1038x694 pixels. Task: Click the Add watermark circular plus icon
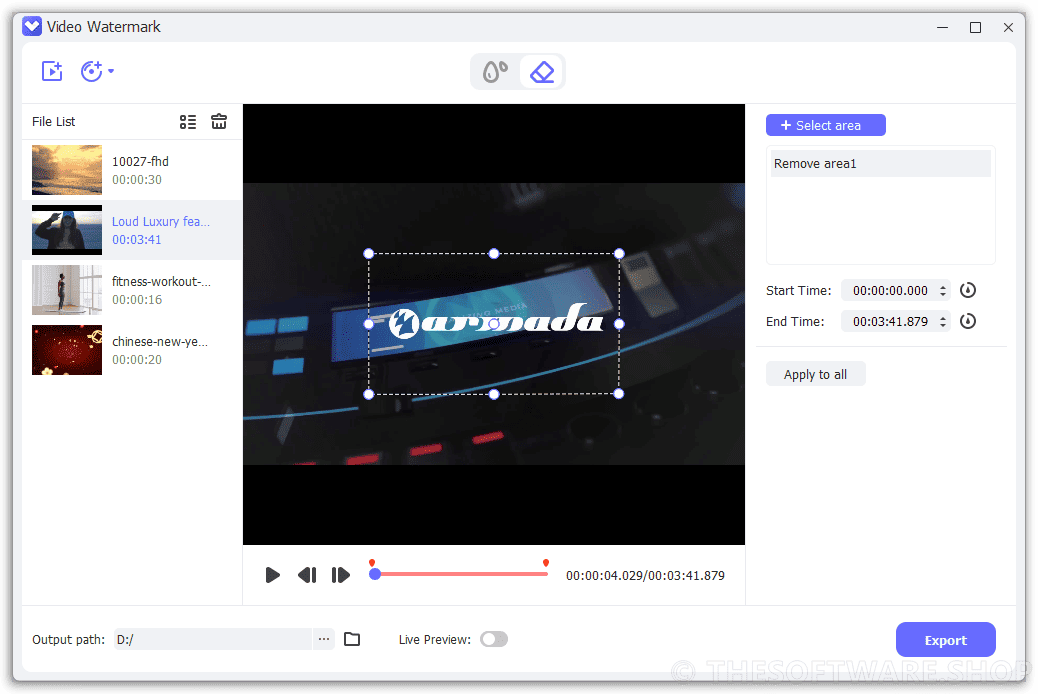coord(91,71)
